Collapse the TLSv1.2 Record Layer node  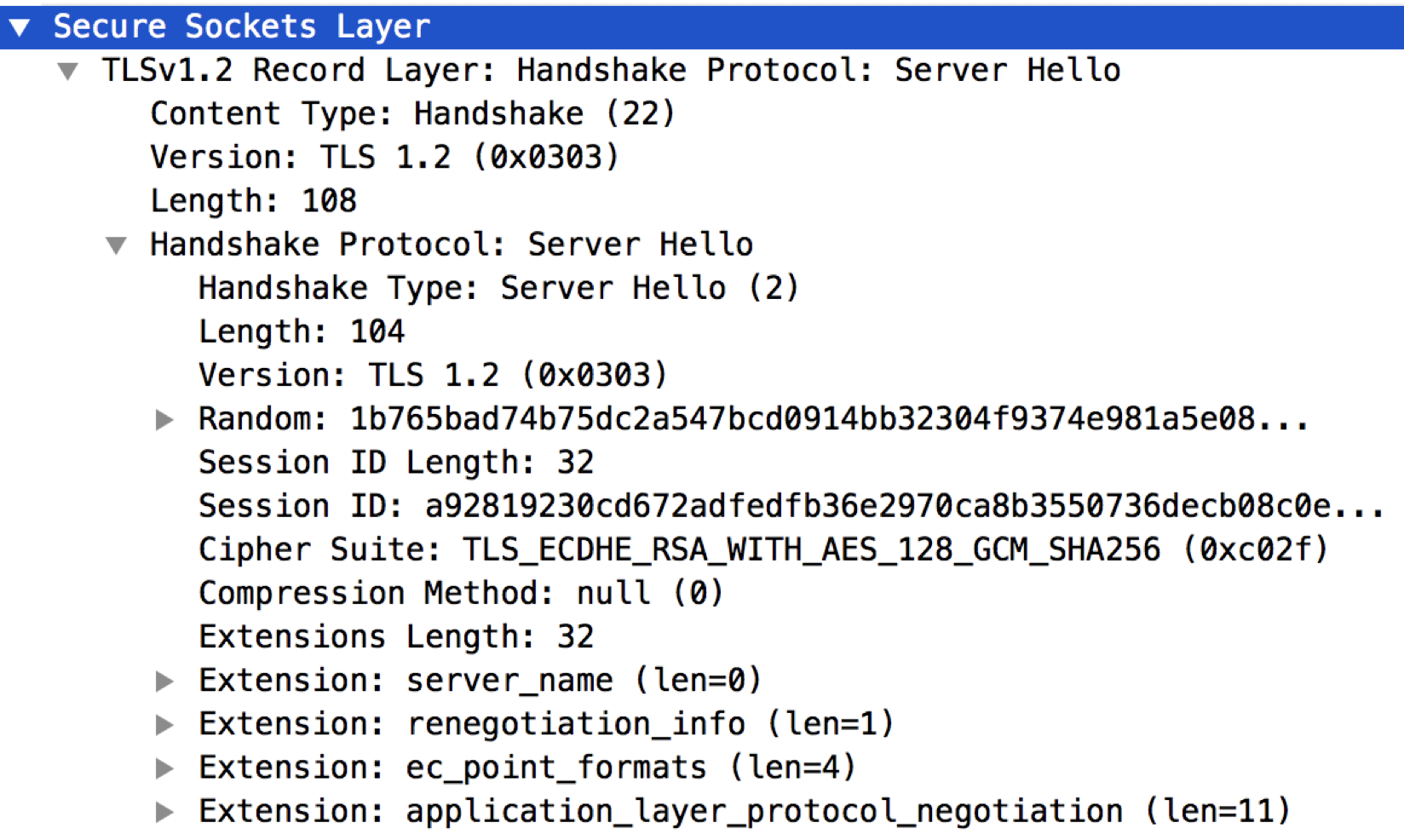68,72
